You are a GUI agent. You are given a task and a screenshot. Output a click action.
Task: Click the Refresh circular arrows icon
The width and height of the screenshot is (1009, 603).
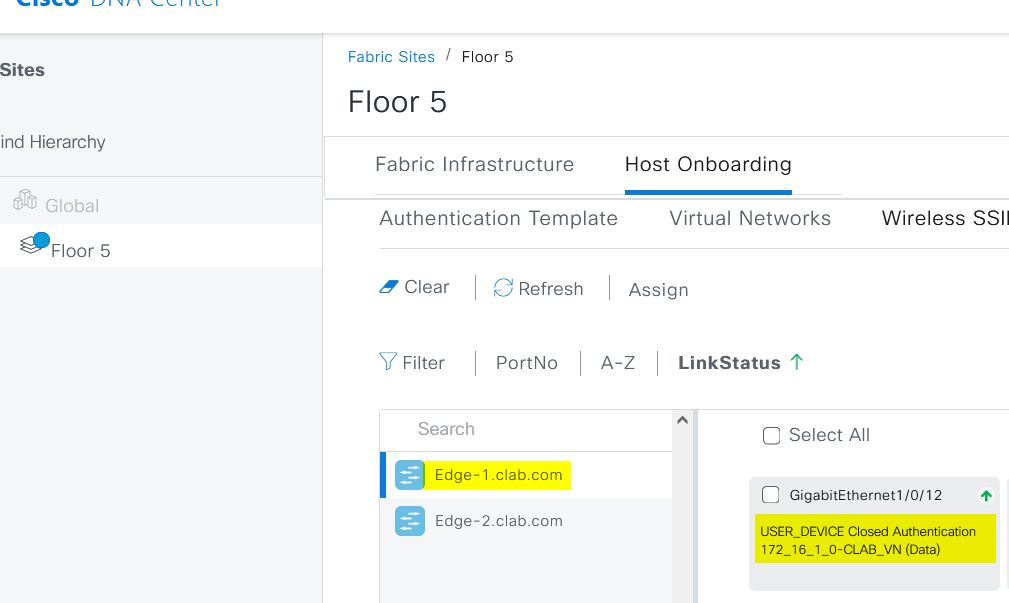503,288
